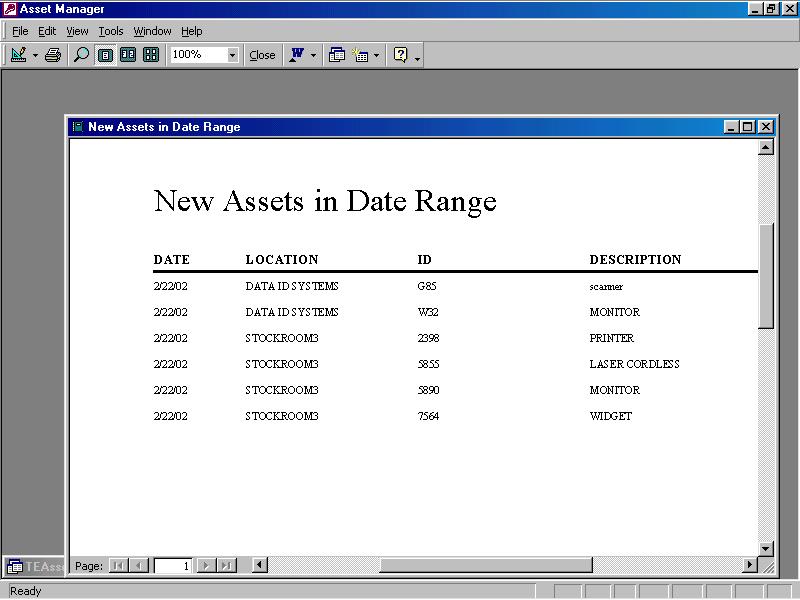Expand the Office Links dropdown arrow
This screenshot has height=600, width=800.
click(313, 55)
